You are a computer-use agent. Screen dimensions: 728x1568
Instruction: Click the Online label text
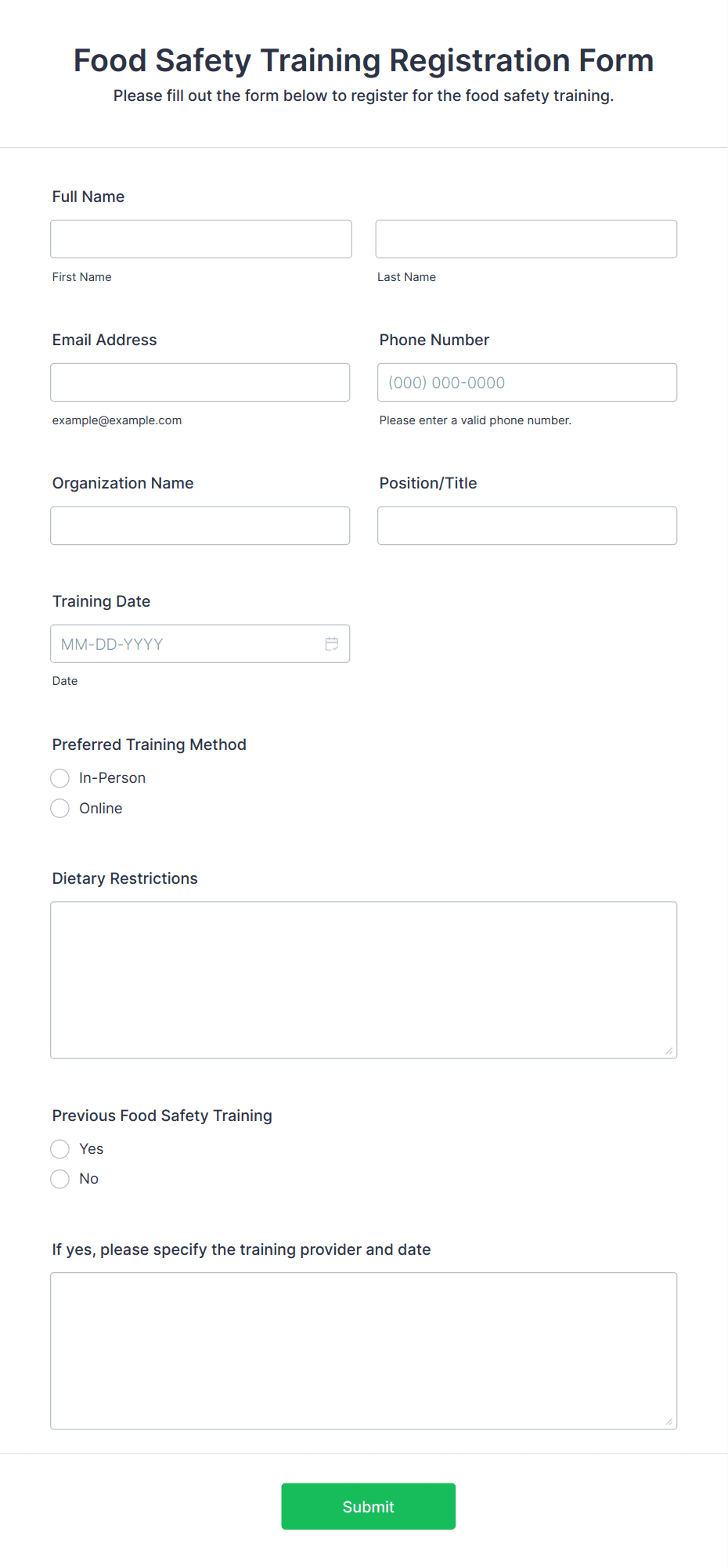pos(100,809)
